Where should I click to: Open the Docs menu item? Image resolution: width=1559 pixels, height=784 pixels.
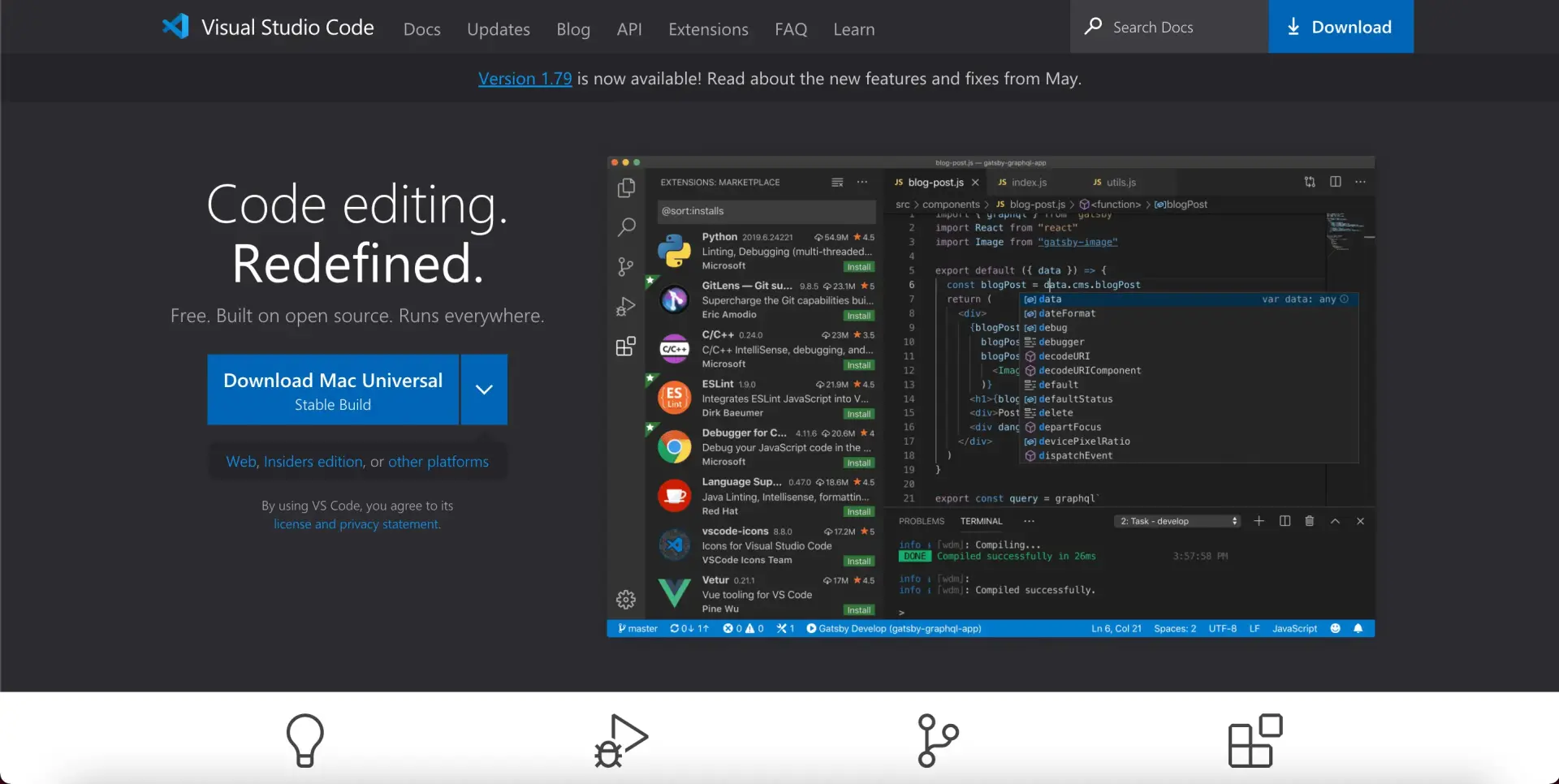click(421, 29)
